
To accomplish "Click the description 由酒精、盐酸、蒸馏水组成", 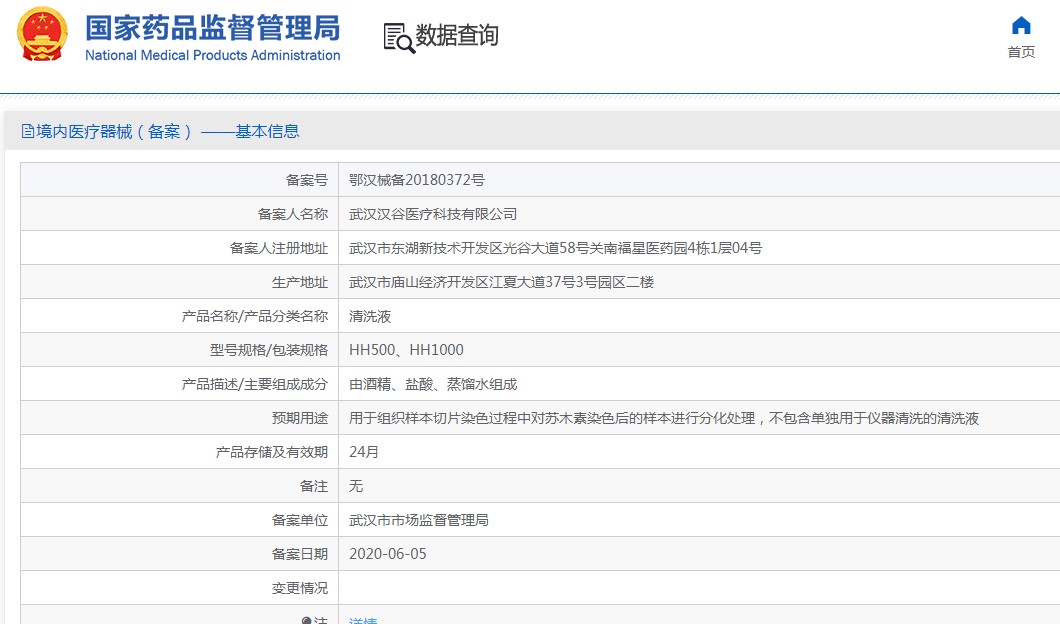I will coord(433,384).
